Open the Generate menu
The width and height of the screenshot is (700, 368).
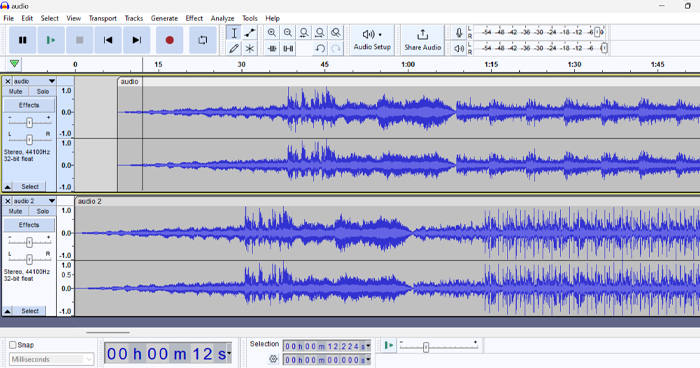(x=164, y=18)
